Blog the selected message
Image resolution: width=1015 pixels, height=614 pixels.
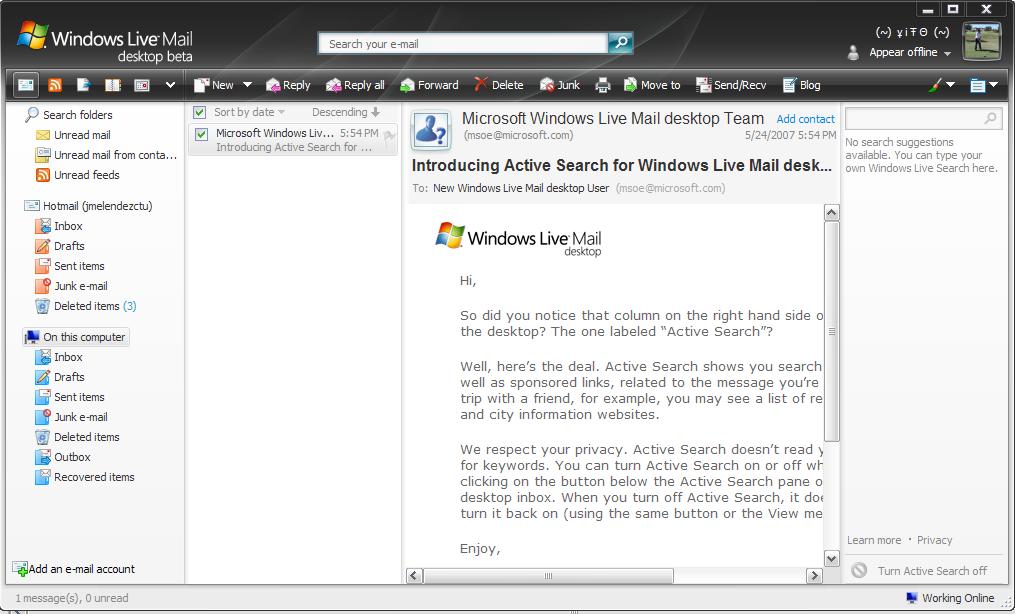(x=801, y=85)
